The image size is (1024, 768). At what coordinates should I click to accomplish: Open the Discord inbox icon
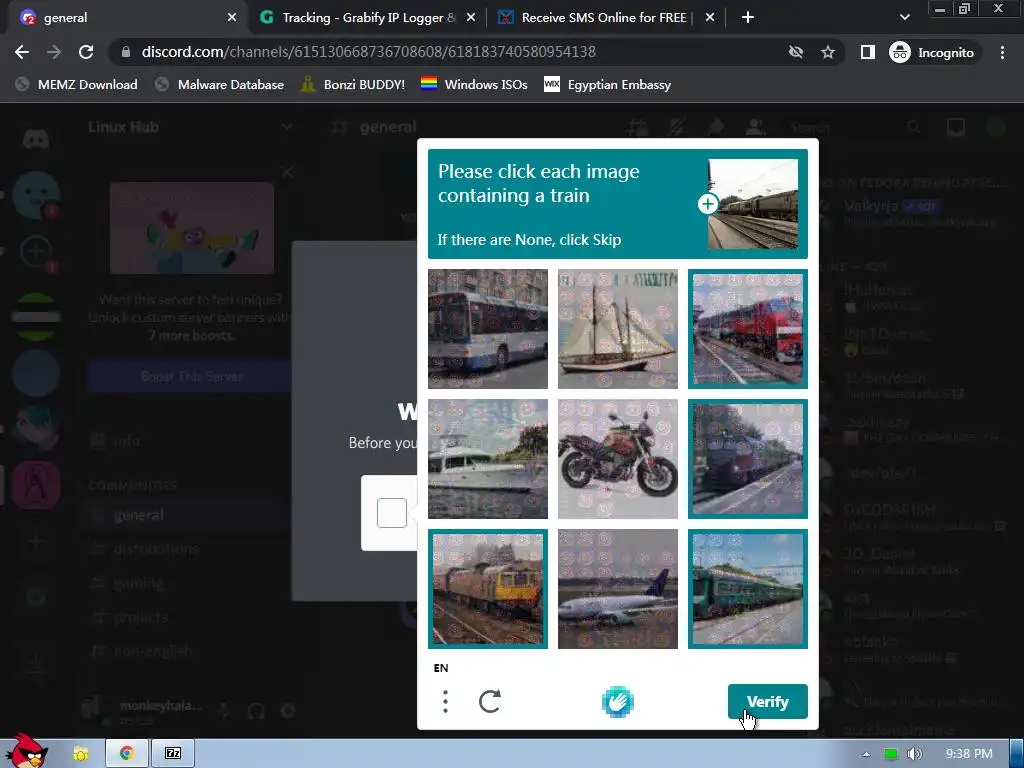click(x=956, y=127)
